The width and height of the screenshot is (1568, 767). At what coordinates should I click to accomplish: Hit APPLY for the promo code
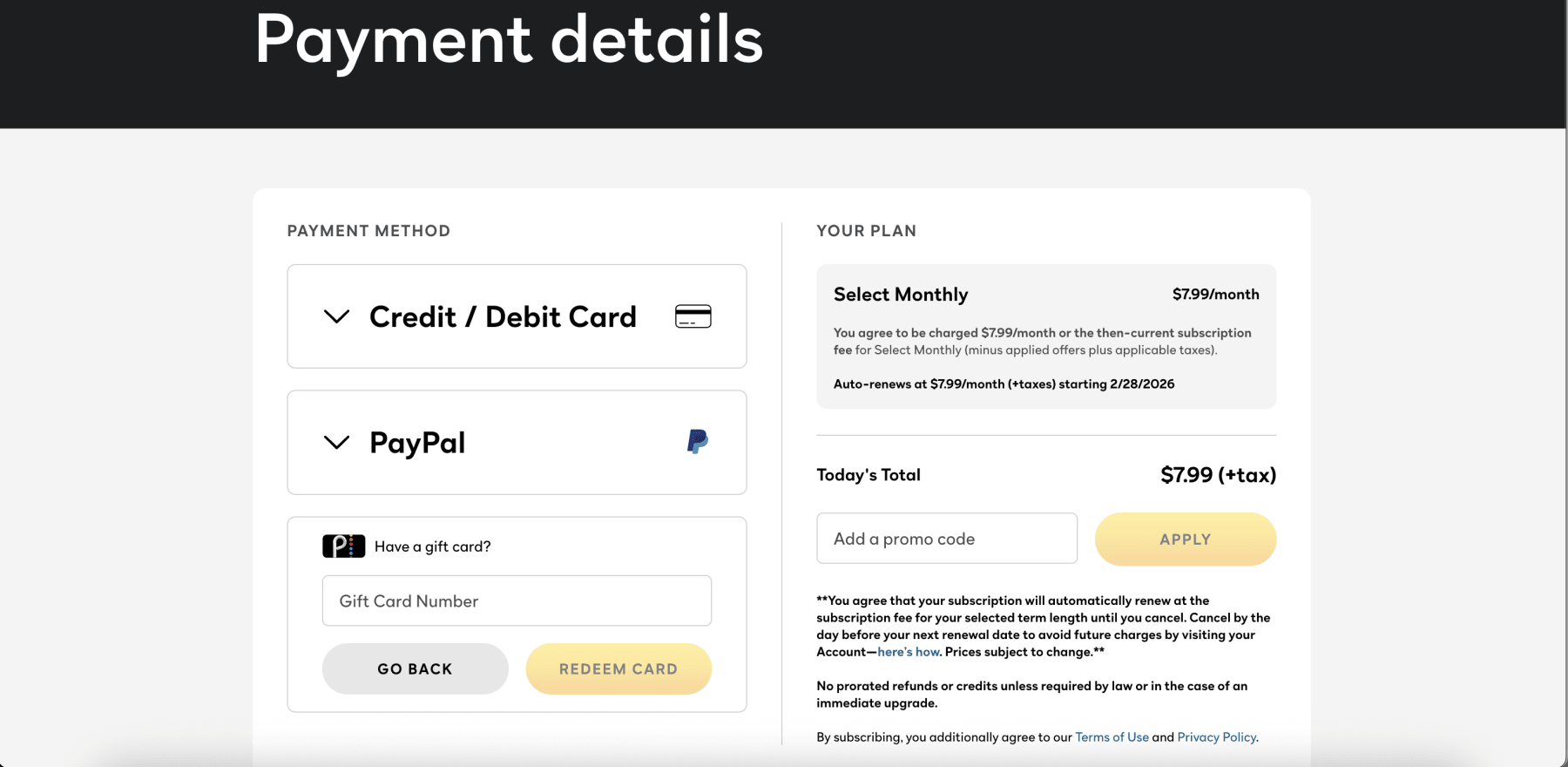pos(1185,540)
